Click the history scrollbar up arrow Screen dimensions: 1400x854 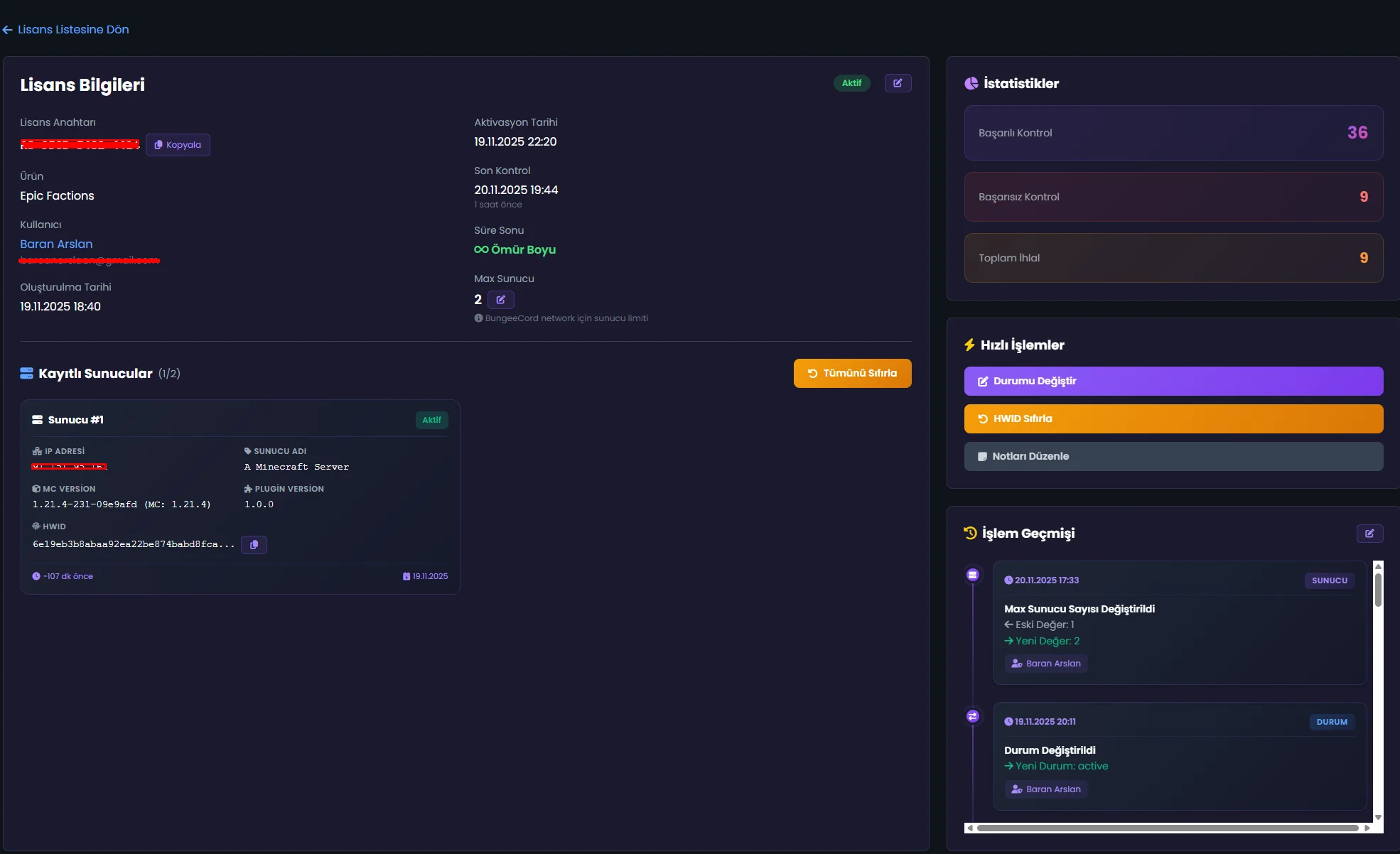coord(1378,566)
